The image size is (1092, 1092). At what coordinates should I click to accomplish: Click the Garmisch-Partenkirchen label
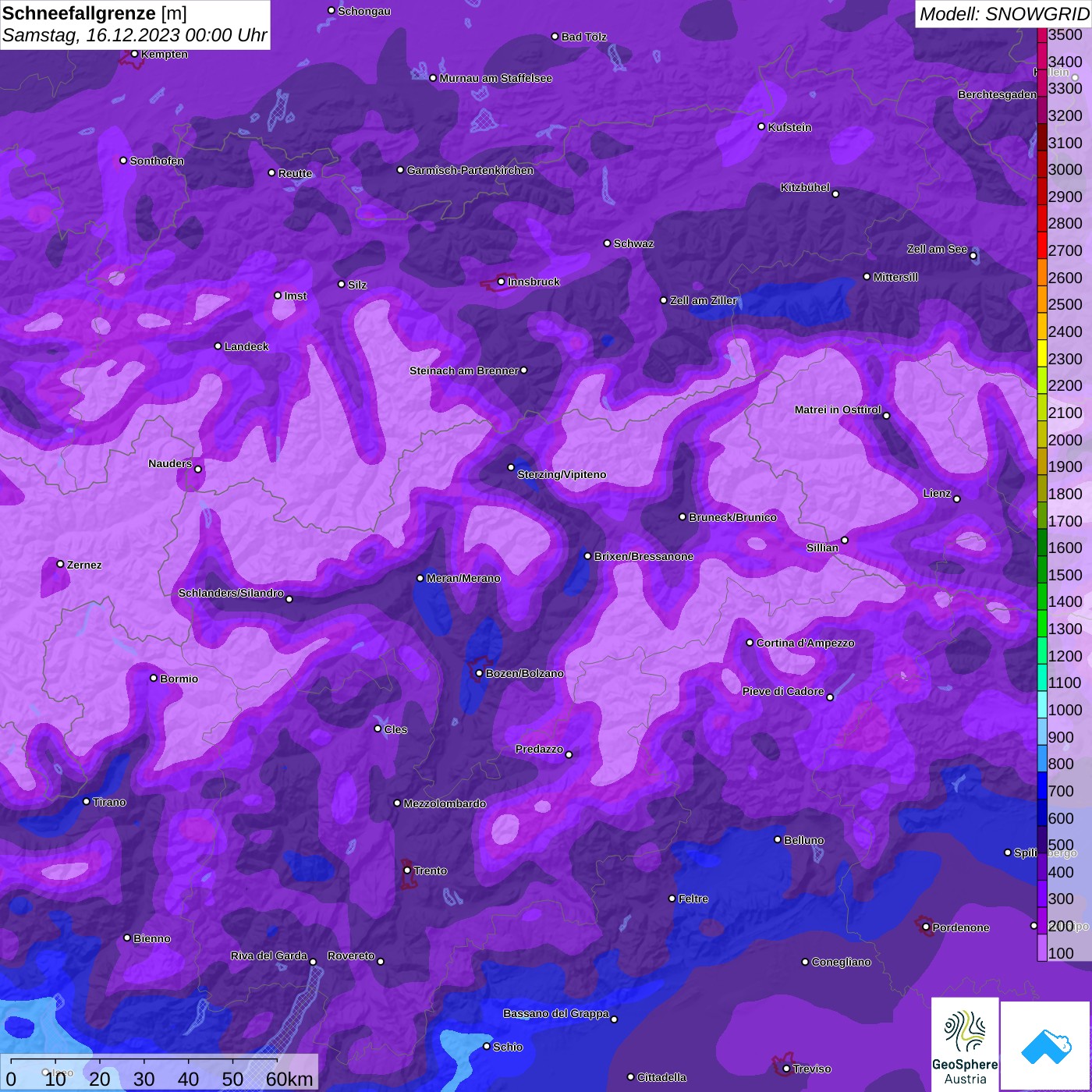click(x=470, y=170)
